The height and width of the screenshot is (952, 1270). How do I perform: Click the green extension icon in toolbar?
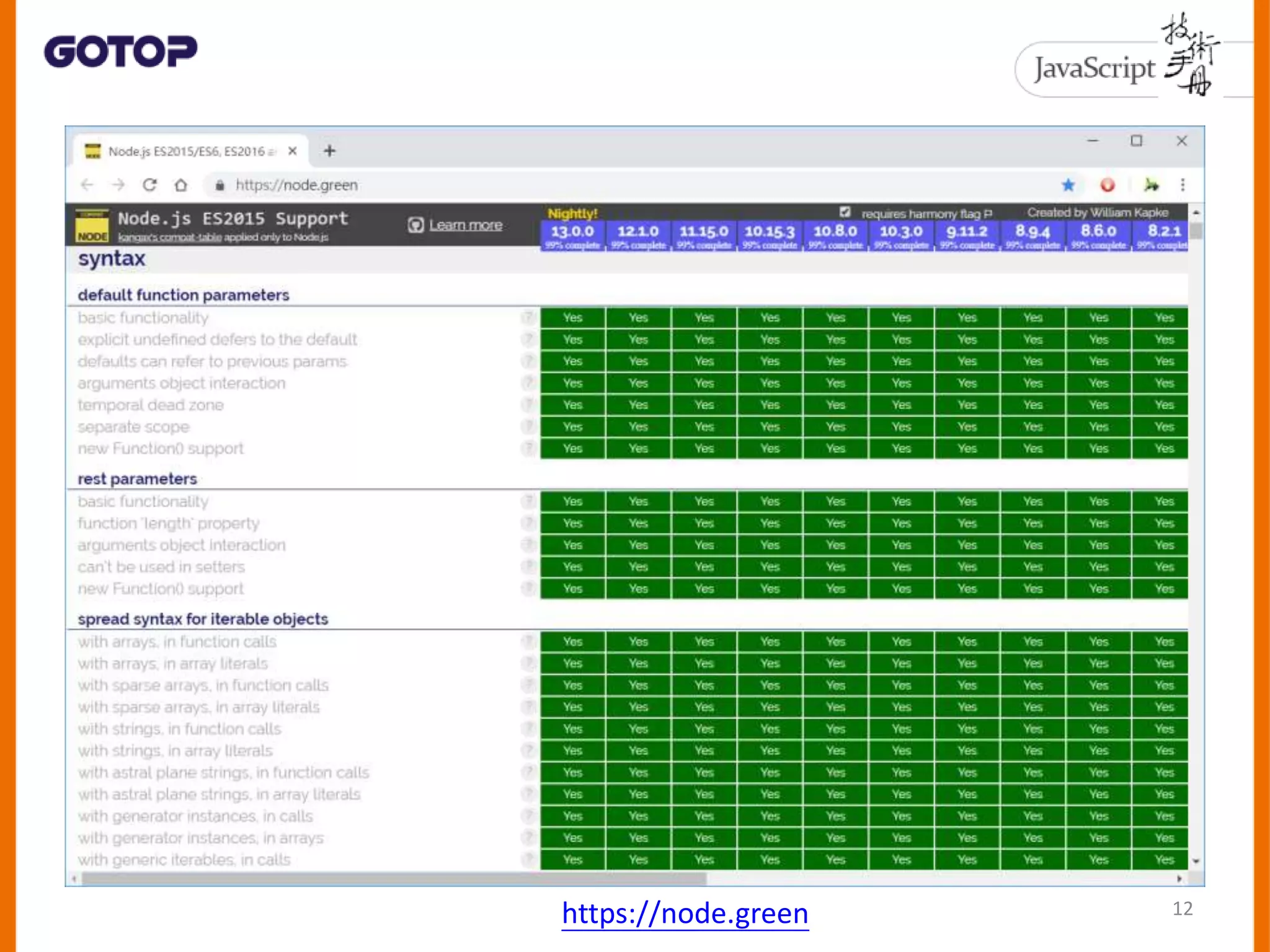[1151, 185]
